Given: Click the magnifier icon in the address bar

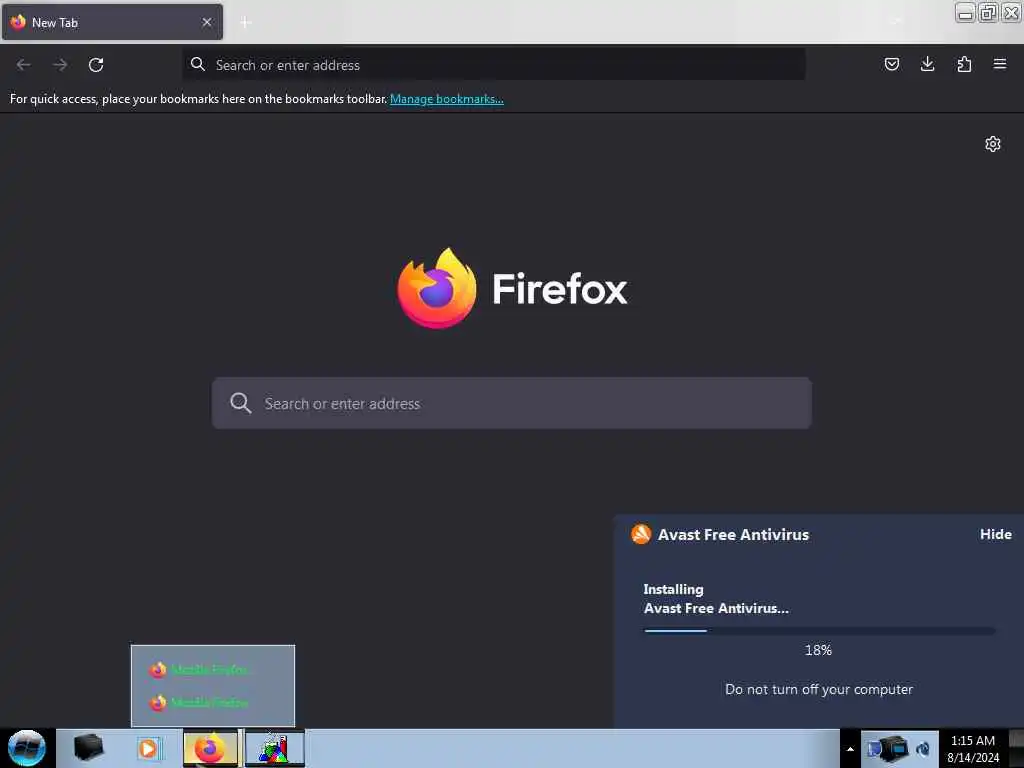Looking at the screenshot, I should (197, 64).
